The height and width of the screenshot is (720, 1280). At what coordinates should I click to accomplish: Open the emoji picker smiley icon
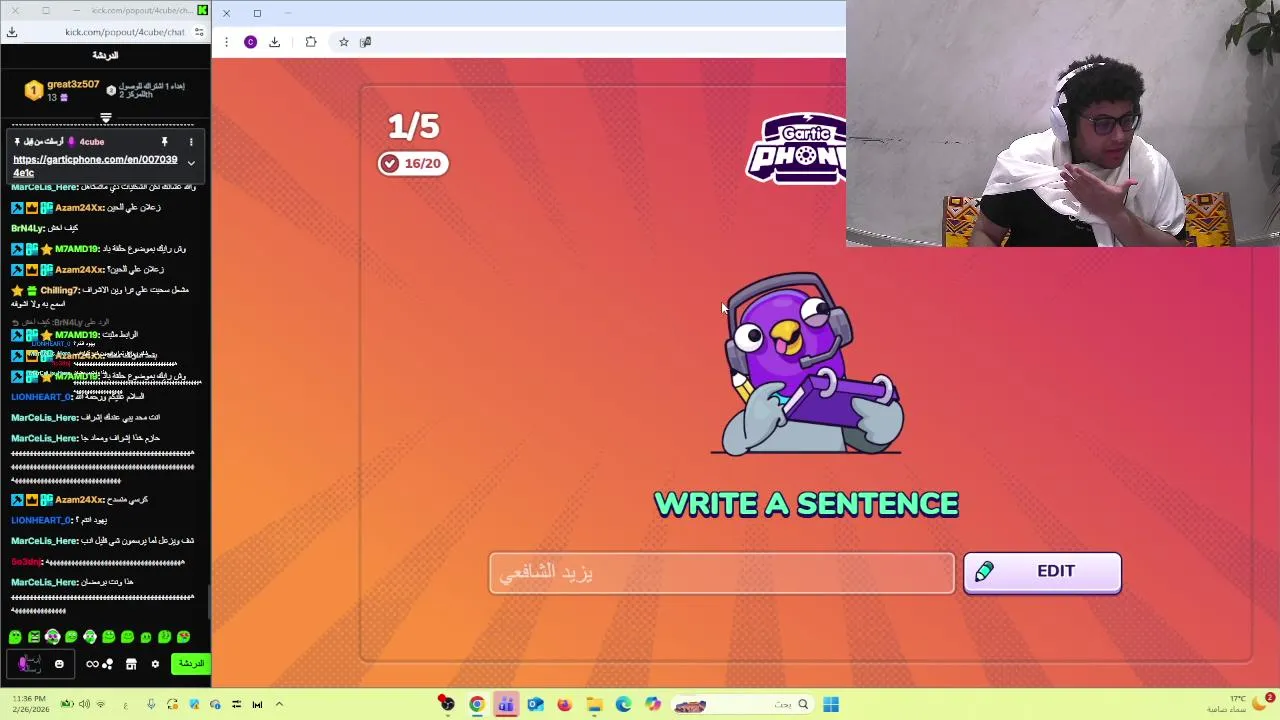59,664
